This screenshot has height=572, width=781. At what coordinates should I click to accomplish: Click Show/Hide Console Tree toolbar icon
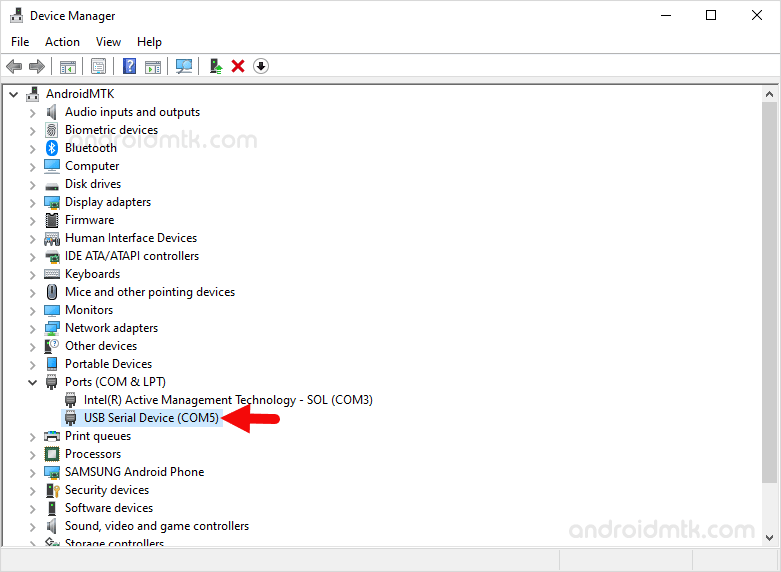click(68, 66)
